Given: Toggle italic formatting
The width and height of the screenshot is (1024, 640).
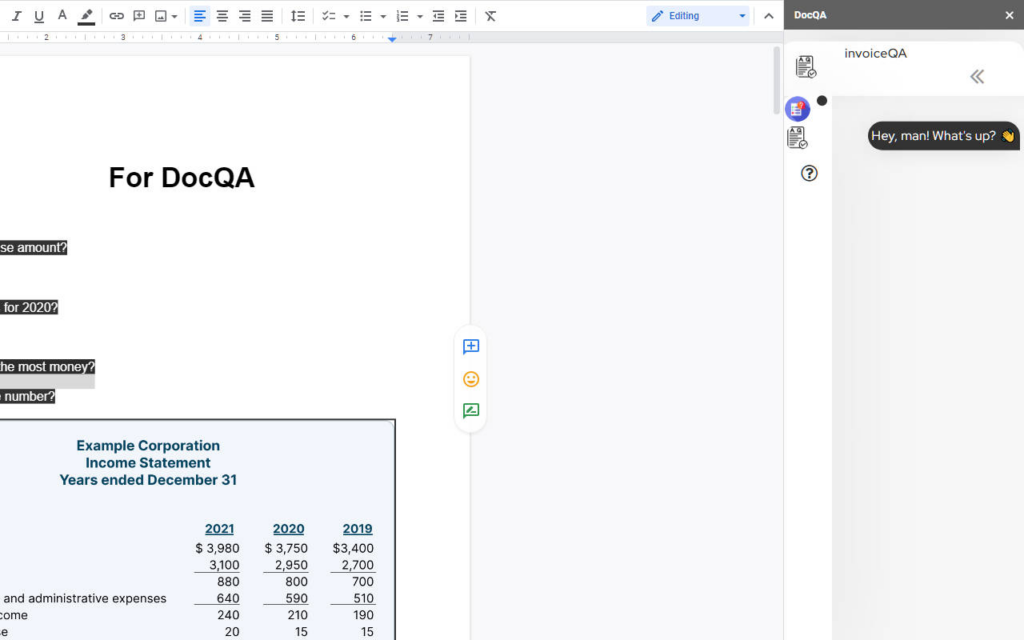Looking at the screenshot, I should pyautogui.click(x=14, y=15).
